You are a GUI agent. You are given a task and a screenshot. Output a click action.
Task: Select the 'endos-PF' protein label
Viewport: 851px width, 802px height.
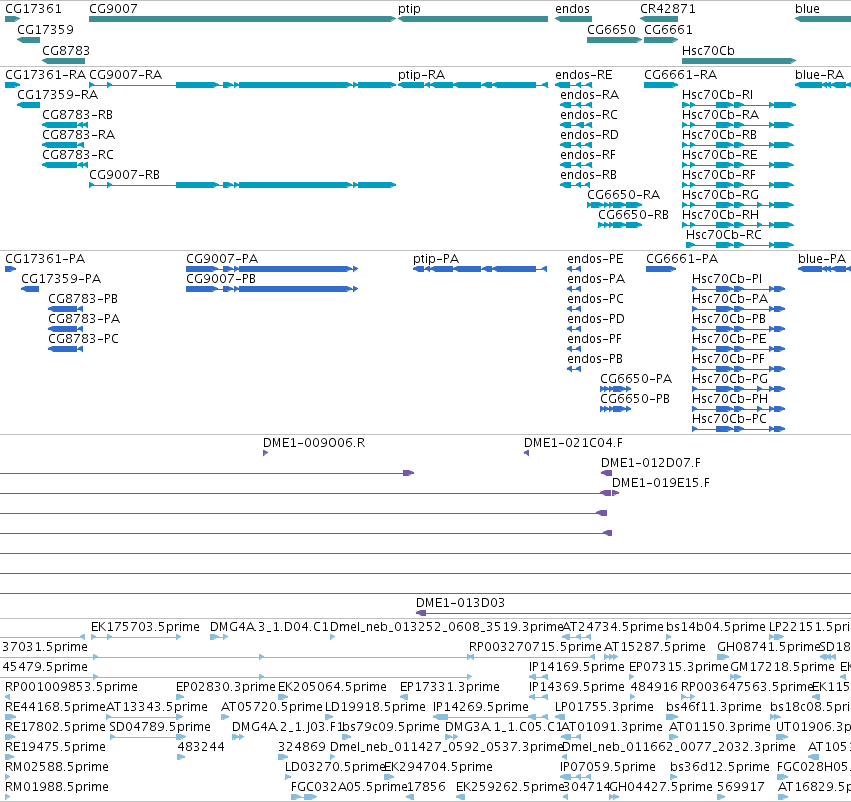[x=594, y=339]
